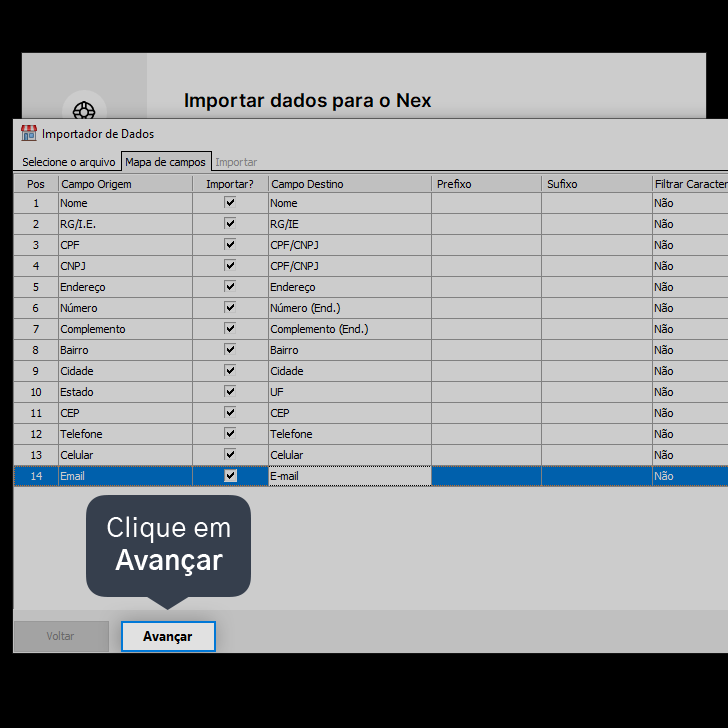Screen dimensions: 728x728
Task: Click the Campo Destino column header
Action: point(350,184)
